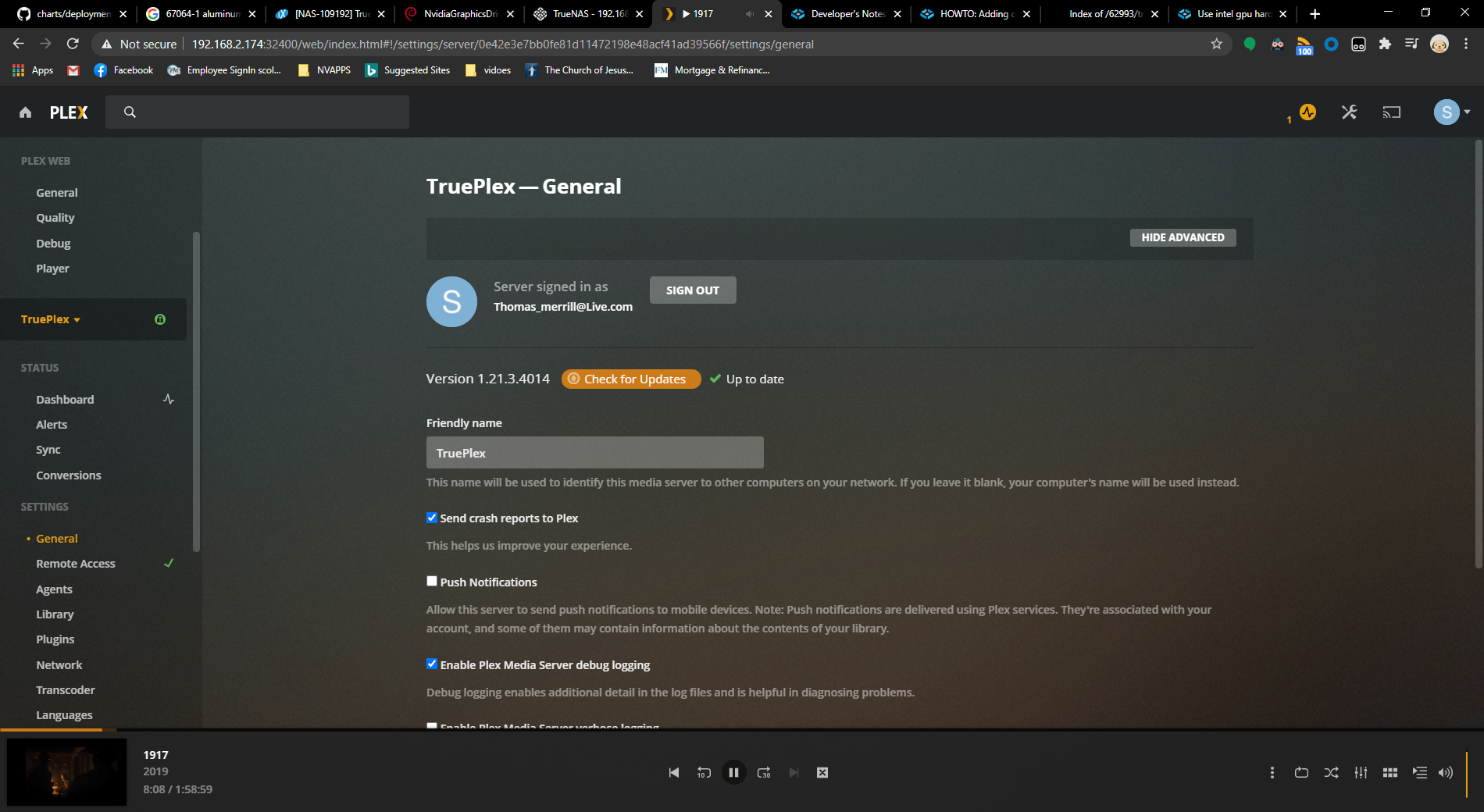Viewport: 1484px width, 812px height.
Task: Click the TruePlex secure lock icon
Action: pyautogui.click(x=160, y=319)
